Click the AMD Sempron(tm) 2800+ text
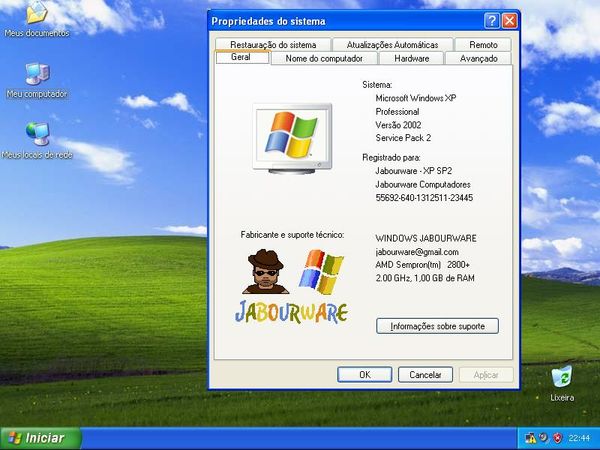Viewport: 600px width, 450px height. tap(422, 265)
